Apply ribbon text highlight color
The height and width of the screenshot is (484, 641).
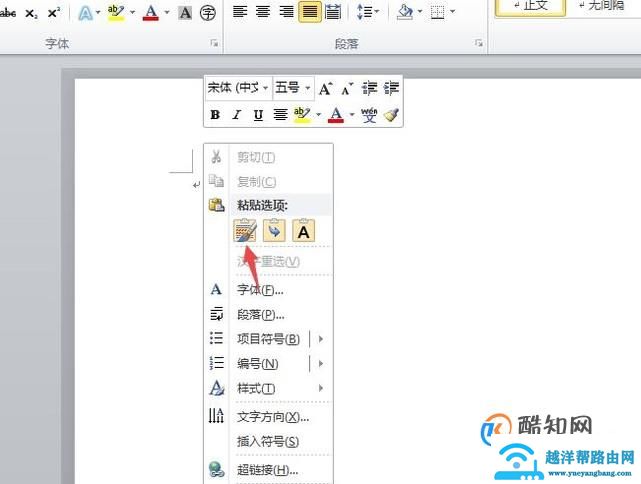tap(116, 13)
